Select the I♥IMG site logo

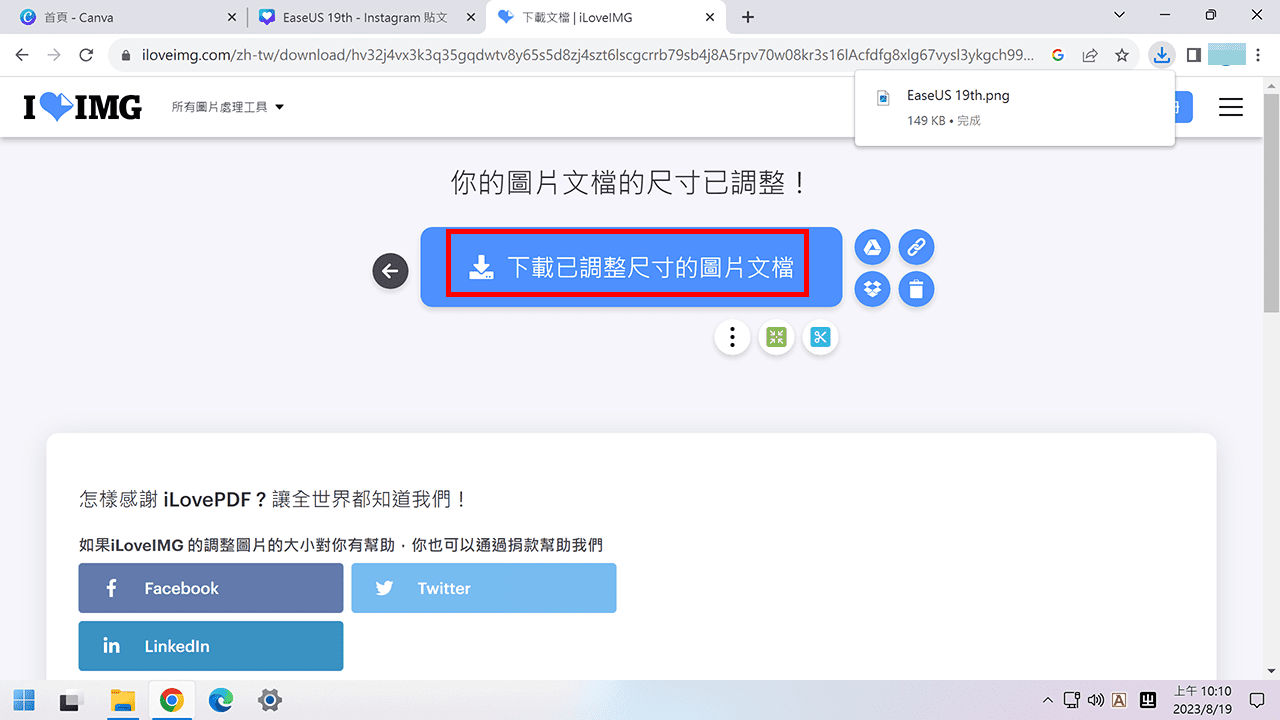[x=82, y=107]
